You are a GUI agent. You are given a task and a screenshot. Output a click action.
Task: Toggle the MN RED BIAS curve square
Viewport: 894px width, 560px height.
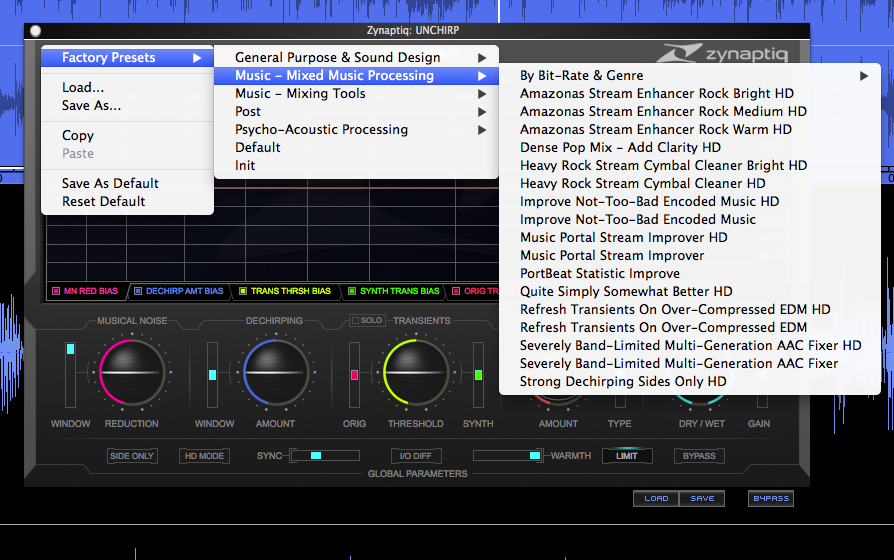point(56,291)
